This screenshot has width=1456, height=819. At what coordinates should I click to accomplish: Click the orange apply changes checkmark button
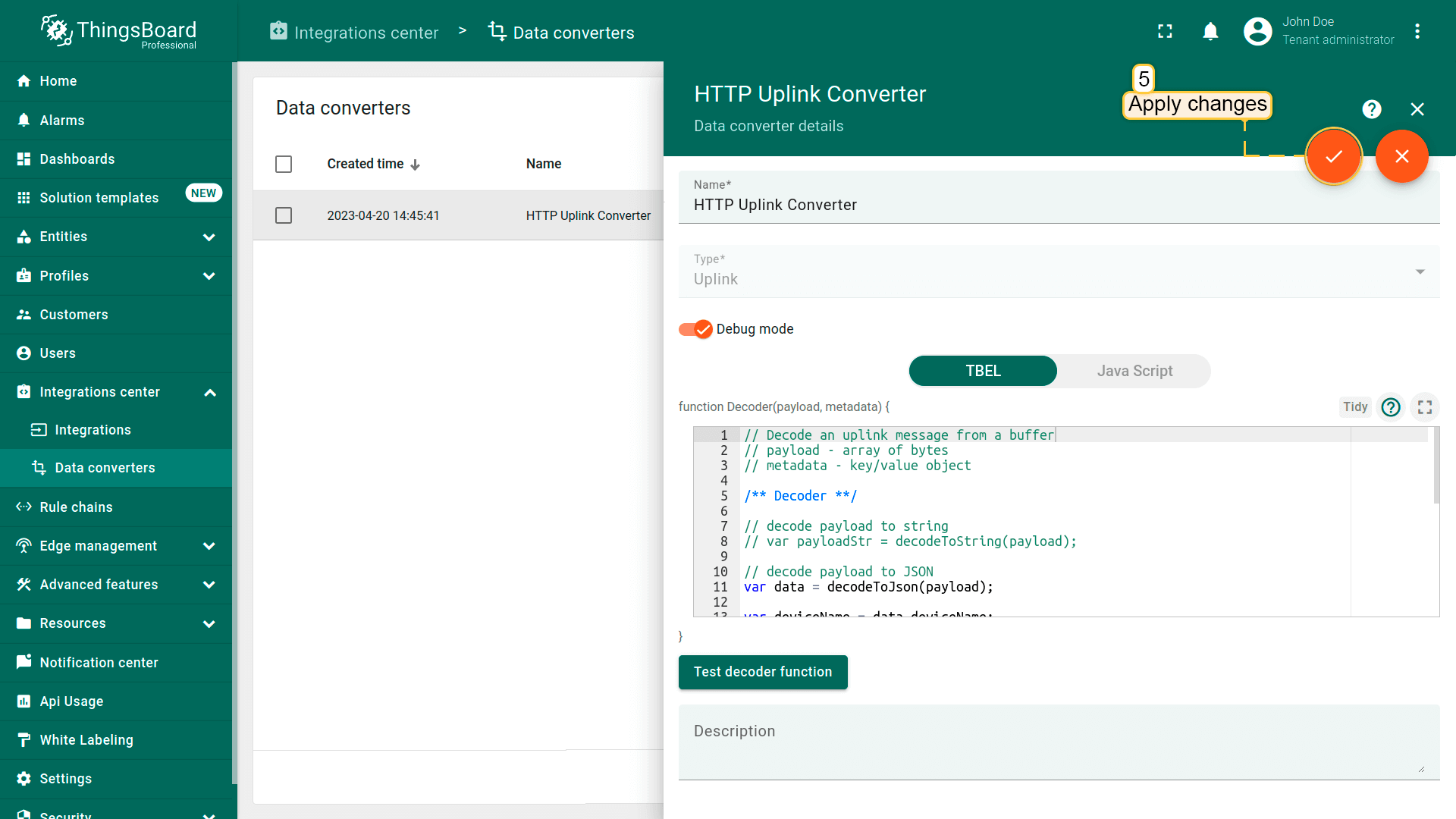[1333, 156]
